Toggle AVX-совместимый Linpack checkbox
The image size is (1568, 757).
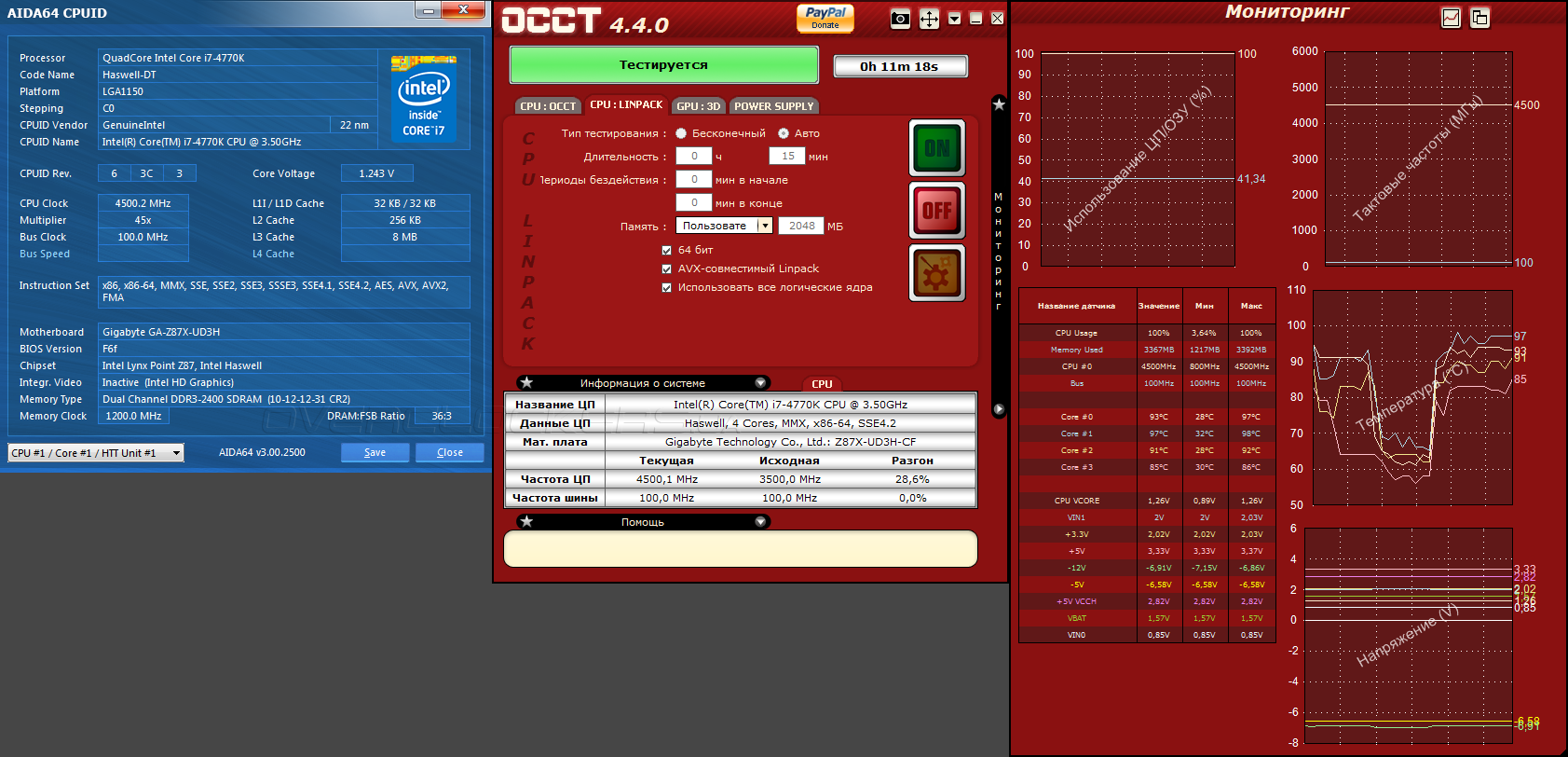(x=666, y=268)
